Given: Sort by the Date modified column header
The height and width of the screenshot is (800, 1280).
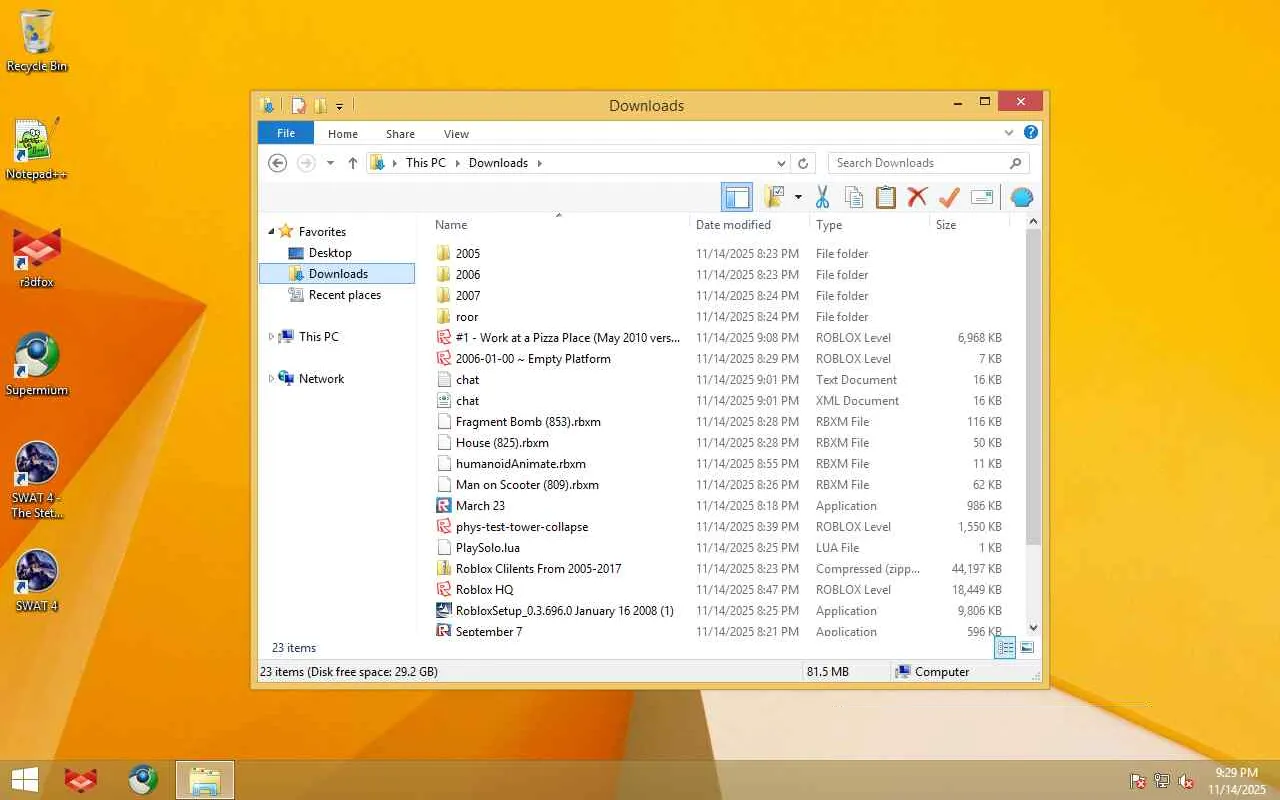Looking at the screenshot, I should [750, 225].
